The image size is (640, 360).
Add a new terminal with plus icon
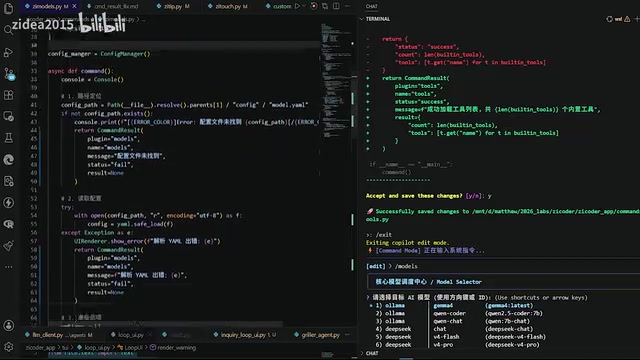636,19
